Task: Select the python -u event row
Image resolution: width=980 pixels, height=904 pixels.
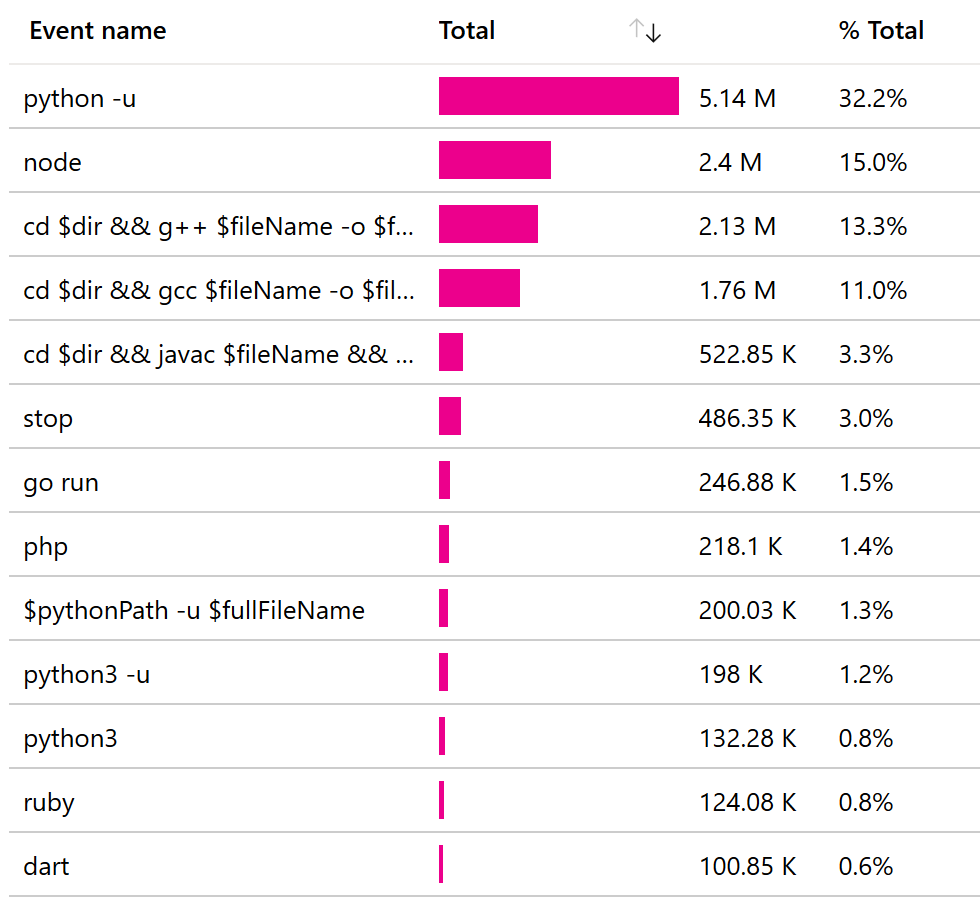Action: coord(80,98)
